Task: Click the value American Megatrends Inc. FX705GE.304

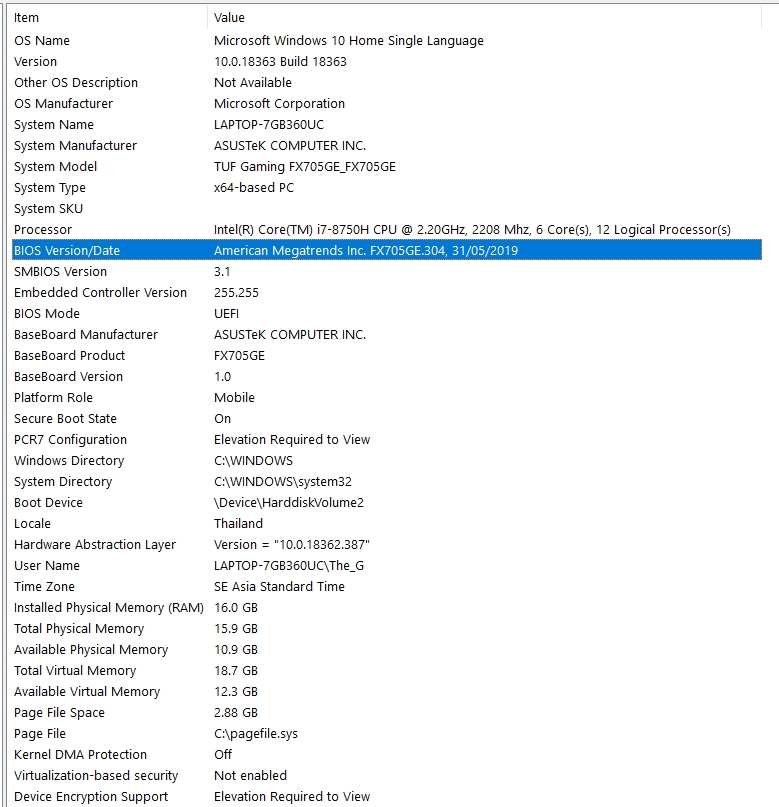Action: click(x=366, y=251)
